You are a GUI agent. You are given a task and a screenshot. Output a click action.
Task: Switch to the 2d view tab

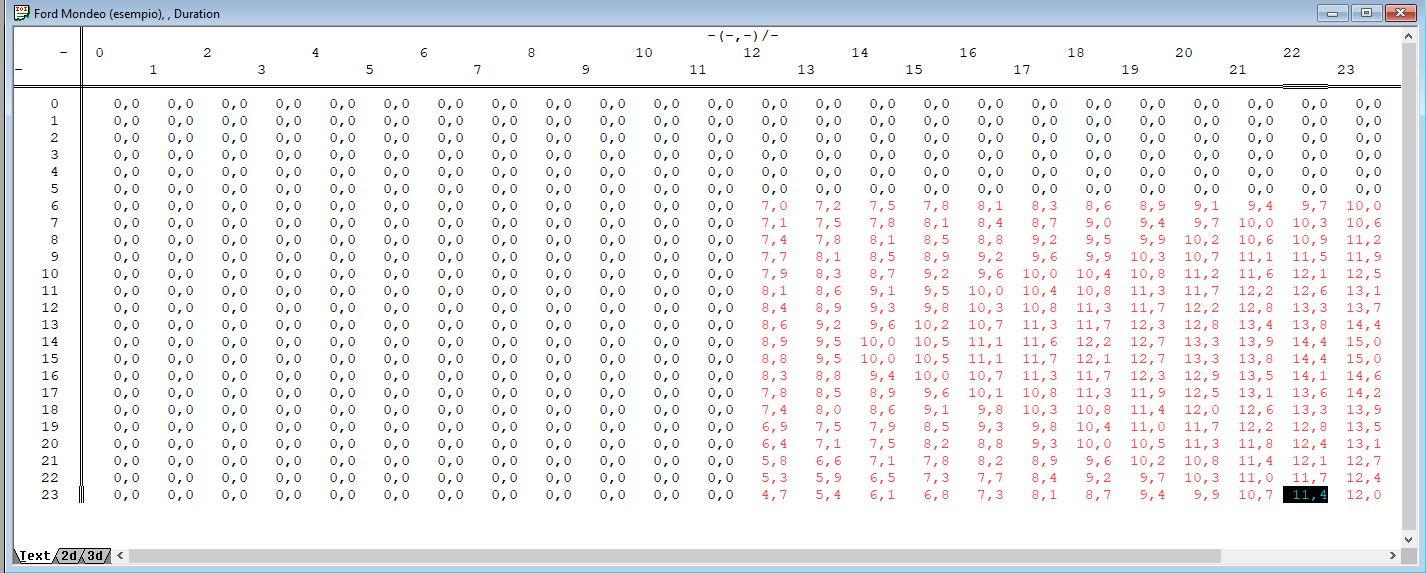coord(69,556)
